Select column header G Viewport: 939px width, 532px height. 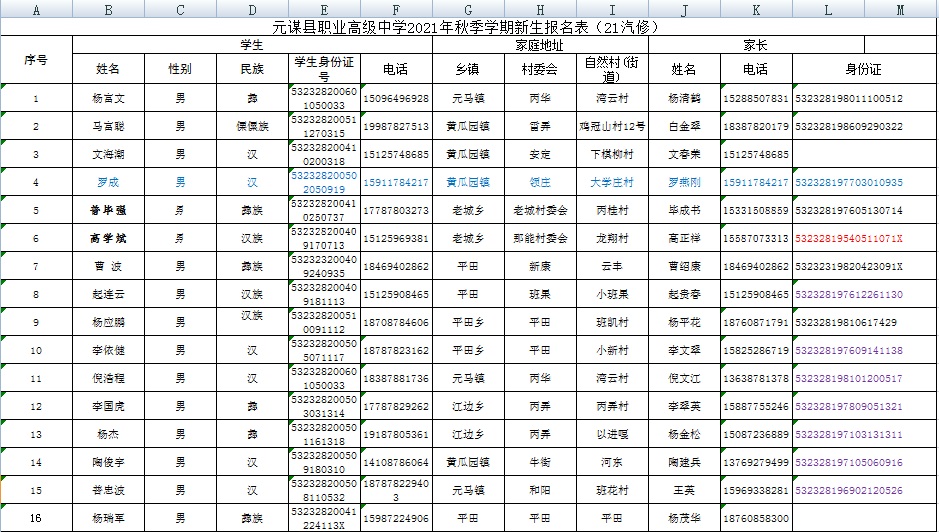tap(468, 10)
